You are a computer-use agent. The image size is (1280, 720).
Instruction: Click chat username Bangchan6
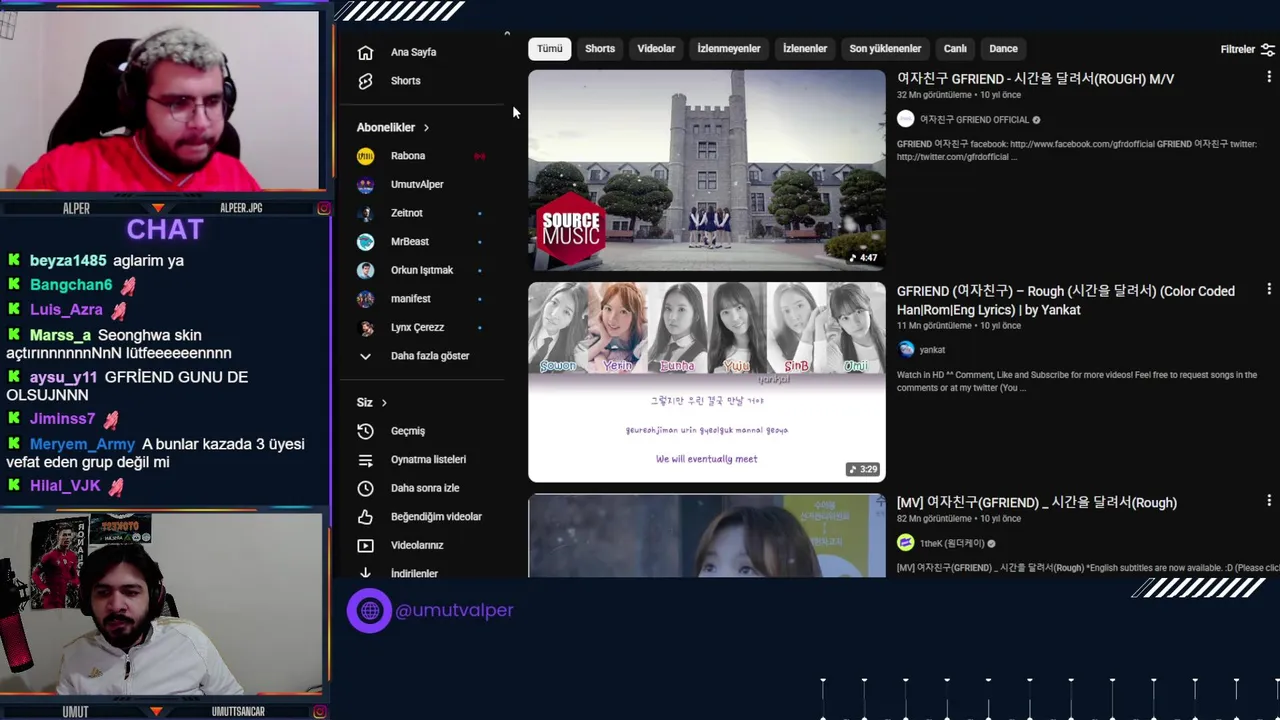tap(71, 285)
